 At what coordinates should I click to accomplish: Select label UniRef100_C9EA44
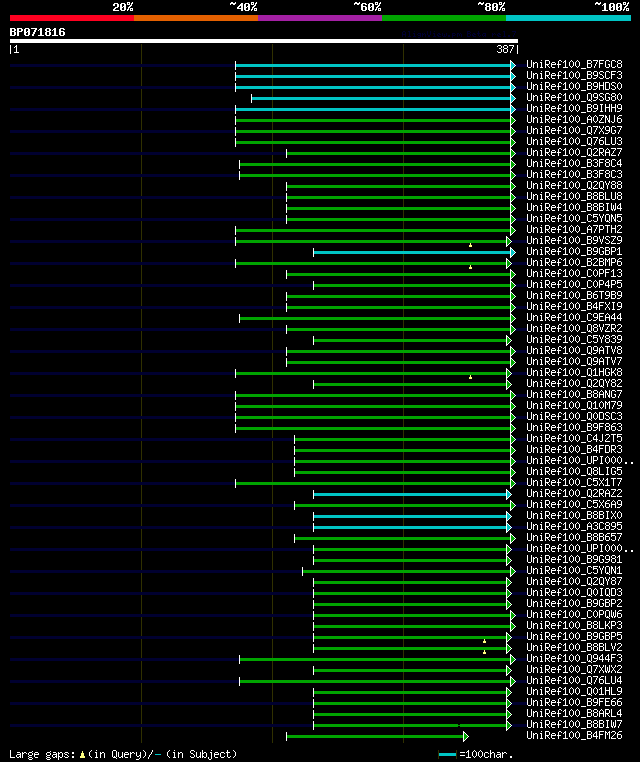[574, 317]
